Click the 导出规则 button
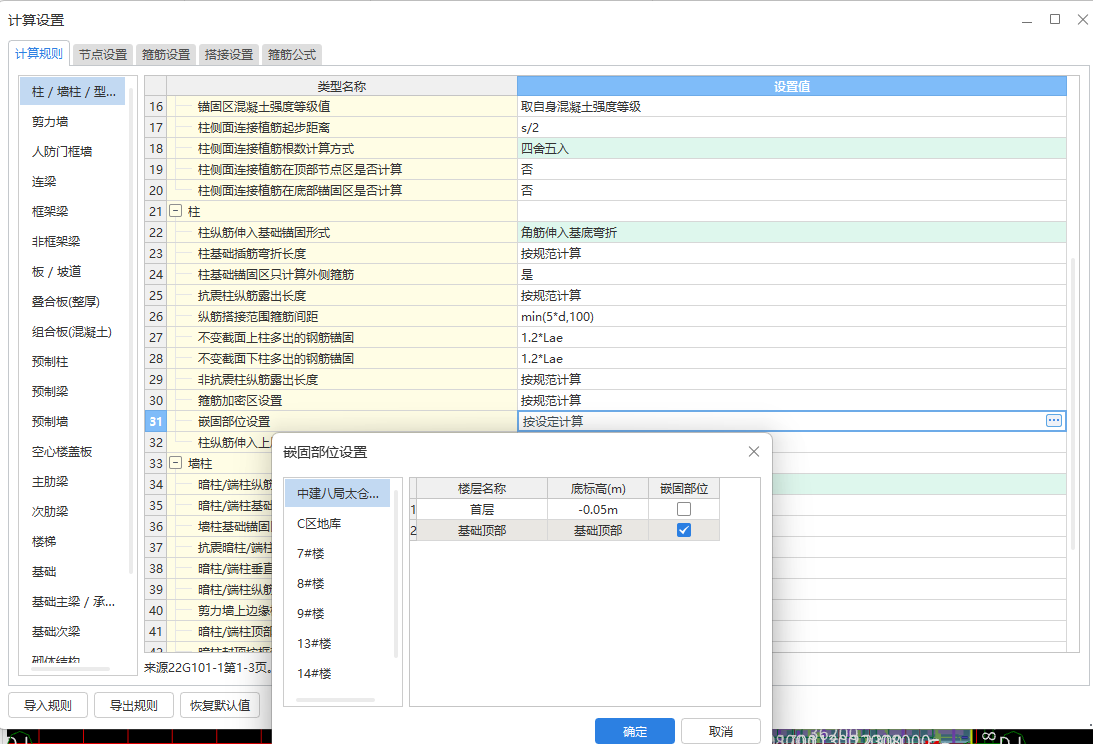The width and height of the screenshot is (1093, 744). click(134, 705)
